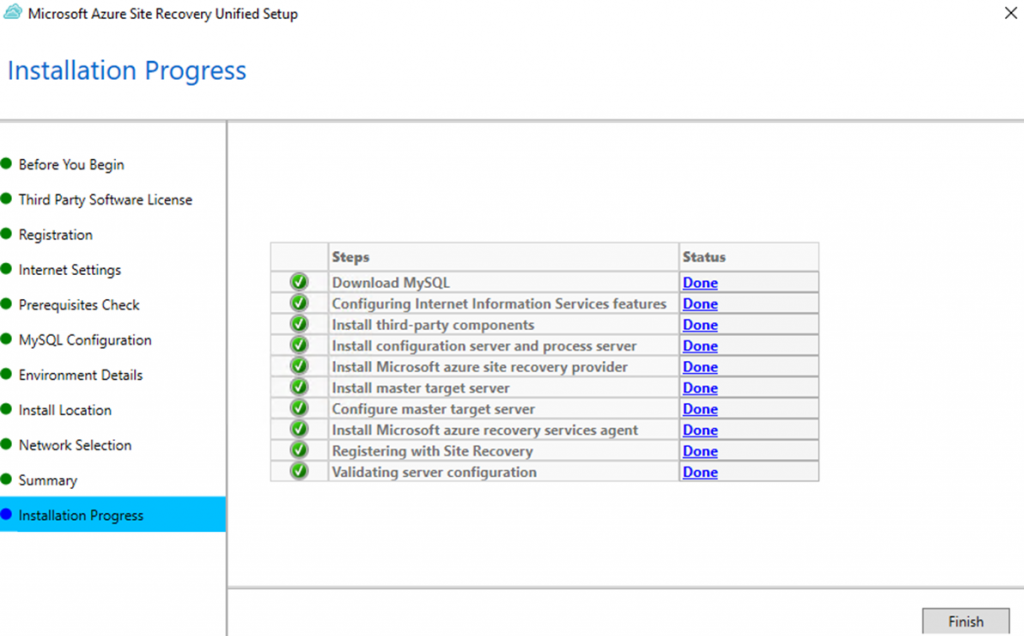Open Done link for Install Microsoft azure site recovery provider
1024x636 pixels.
pyautogui.click(x=700, y=367)
